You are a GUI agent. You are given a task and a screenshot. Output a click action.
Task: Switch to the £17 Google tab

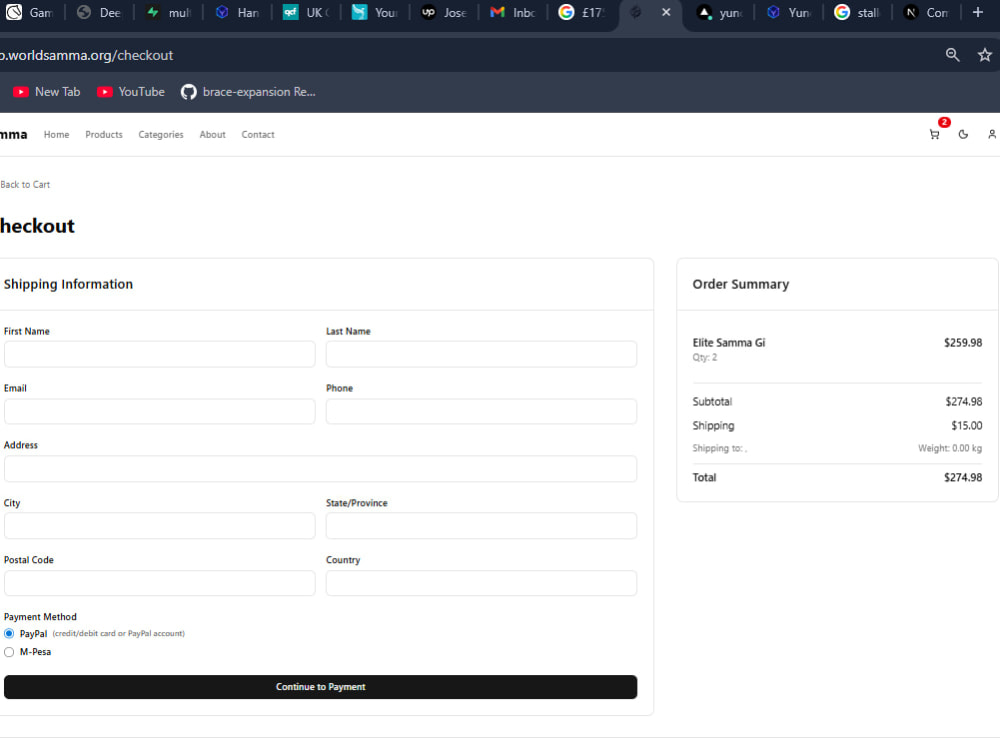[x=582, y=12]
